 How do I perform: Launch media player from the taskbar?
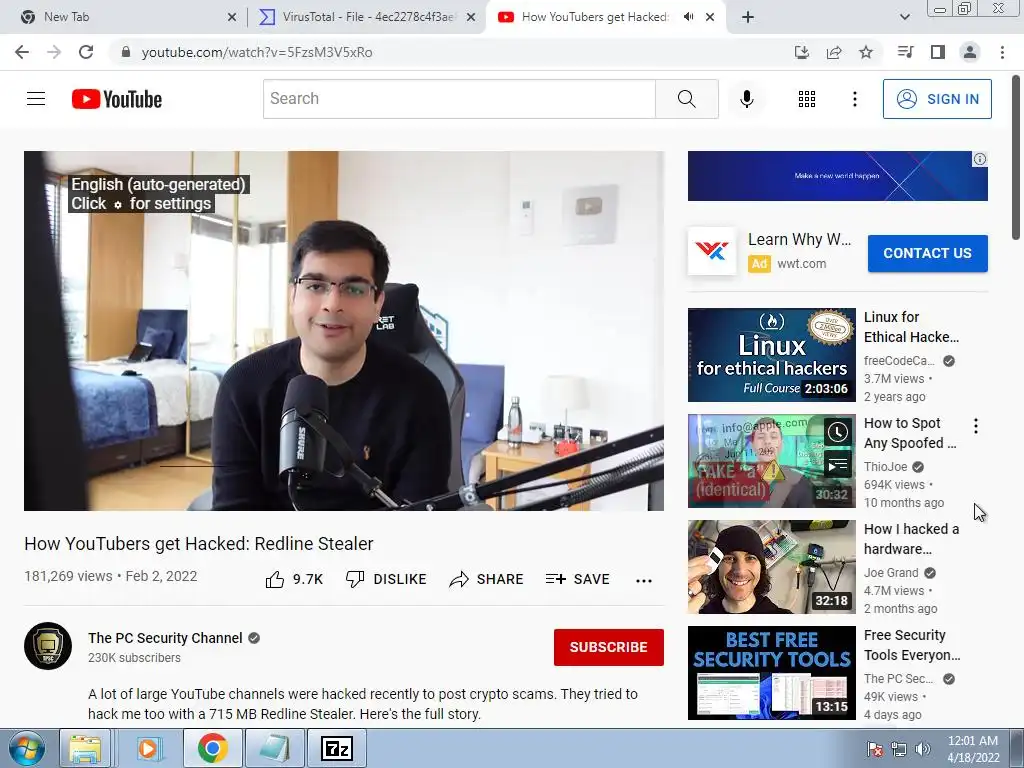148,748
